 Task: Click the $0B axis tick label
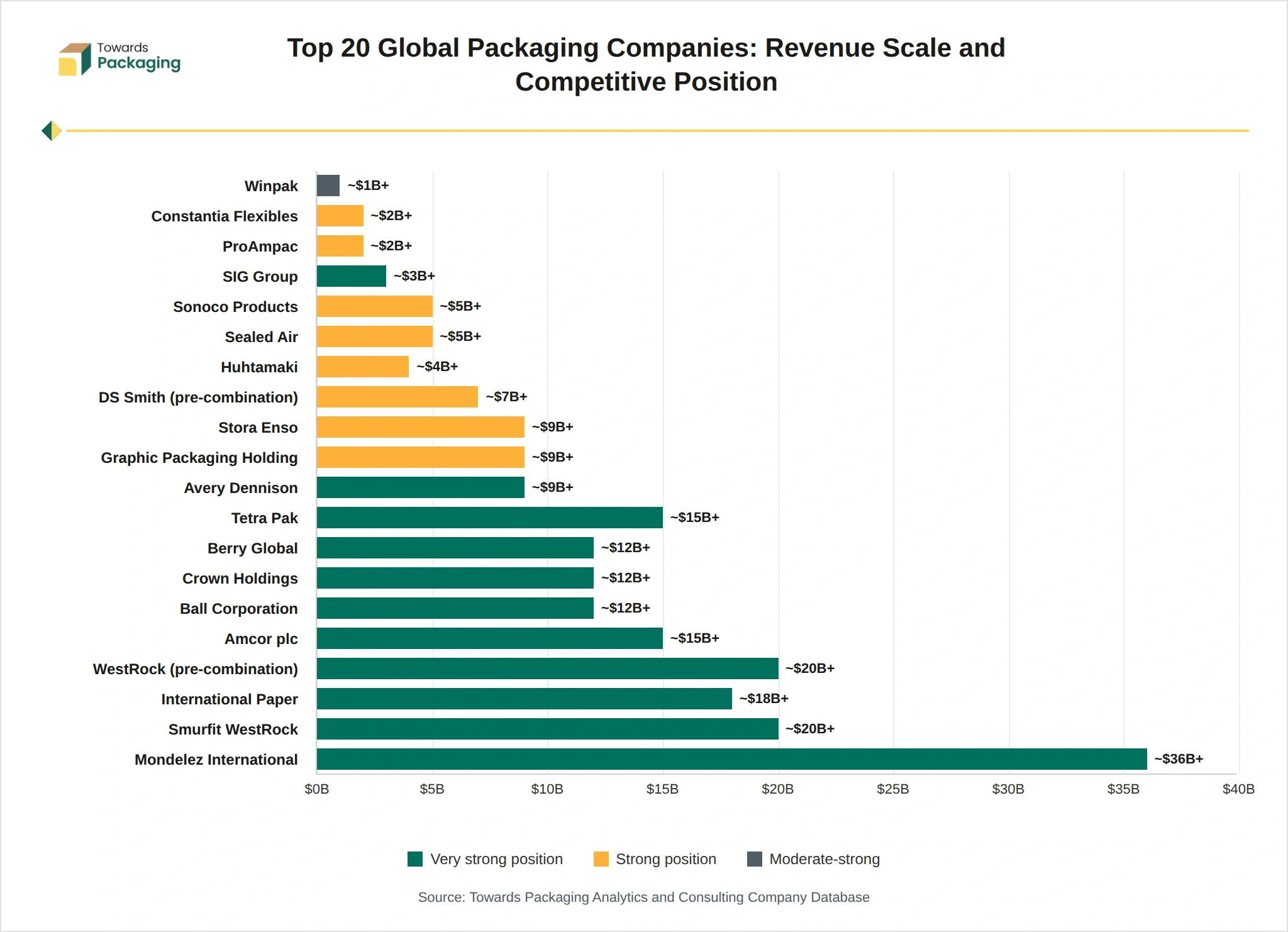pyautogui.click(x=317, y=789)
